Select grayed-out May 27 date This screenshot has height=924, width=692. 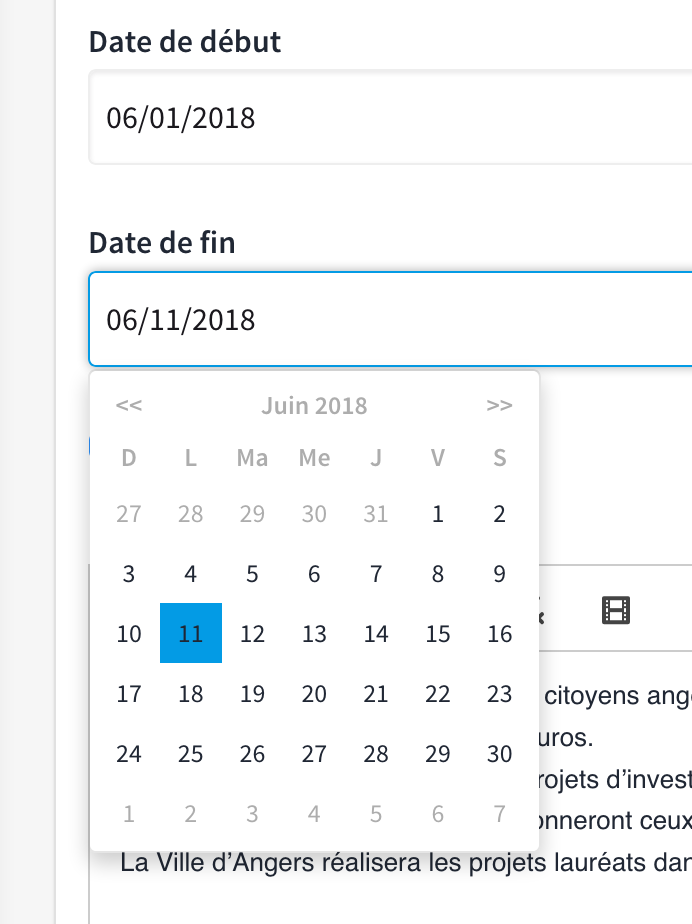[x=129, y=514]
